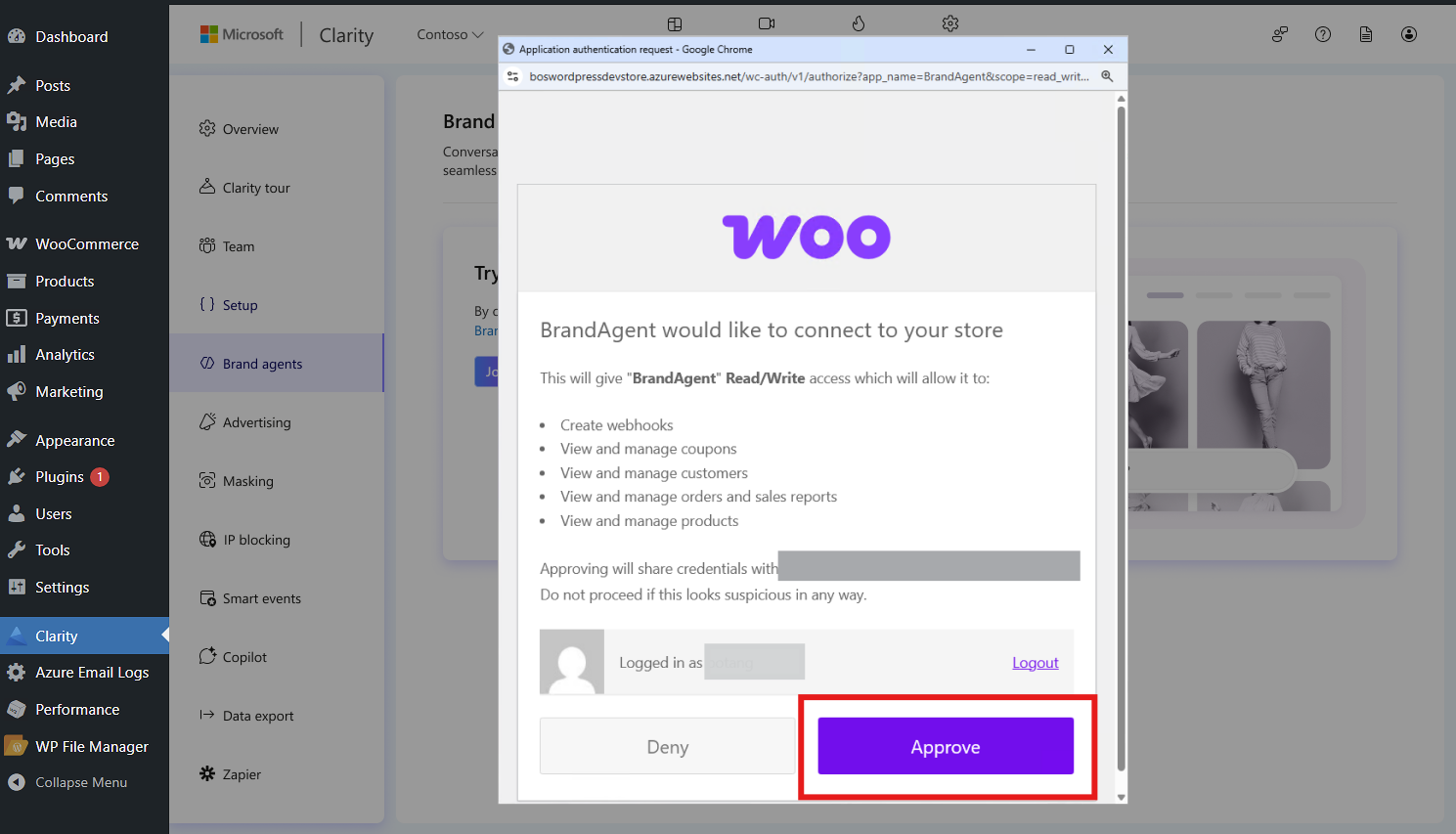Image resolution: width=1456 pixels, height=834 pixels.
Task: Open Media in WordPress sidebar
Action: 84,122
